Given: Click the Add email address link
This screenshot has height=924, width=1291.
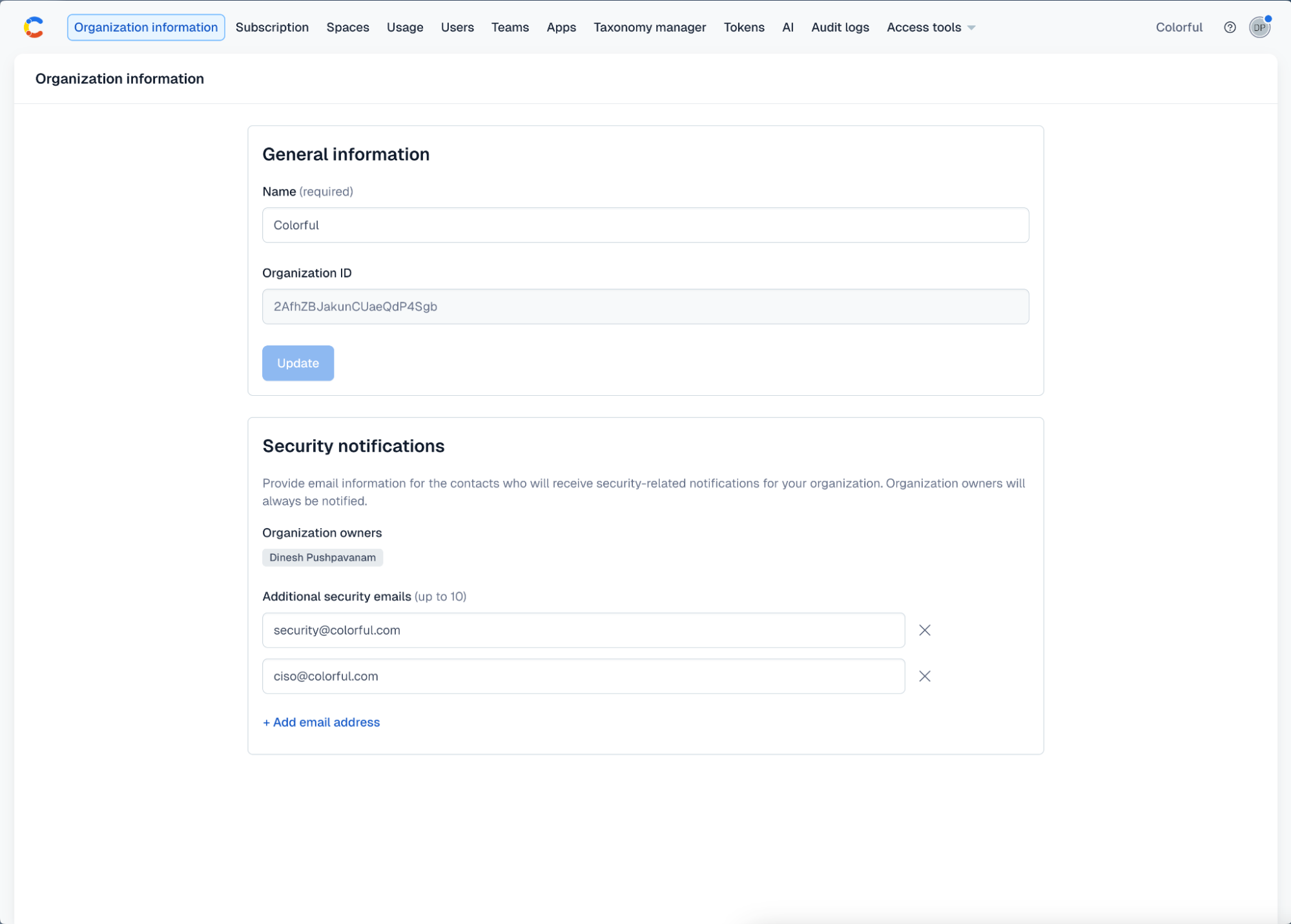Looking at the screenshot, I should [x=321, y=722].
